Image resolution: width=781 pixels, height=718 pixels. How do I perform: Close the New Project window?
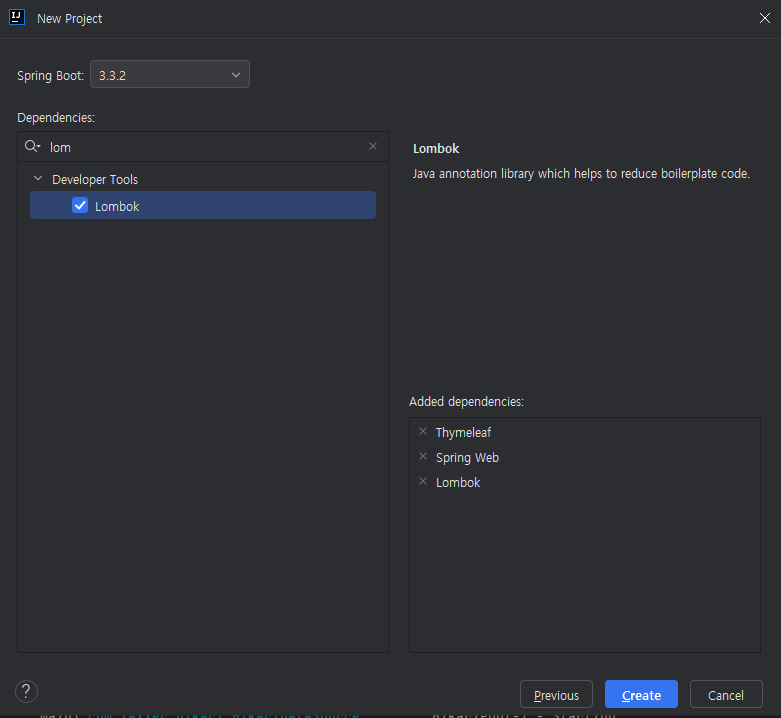click(765, 18)
